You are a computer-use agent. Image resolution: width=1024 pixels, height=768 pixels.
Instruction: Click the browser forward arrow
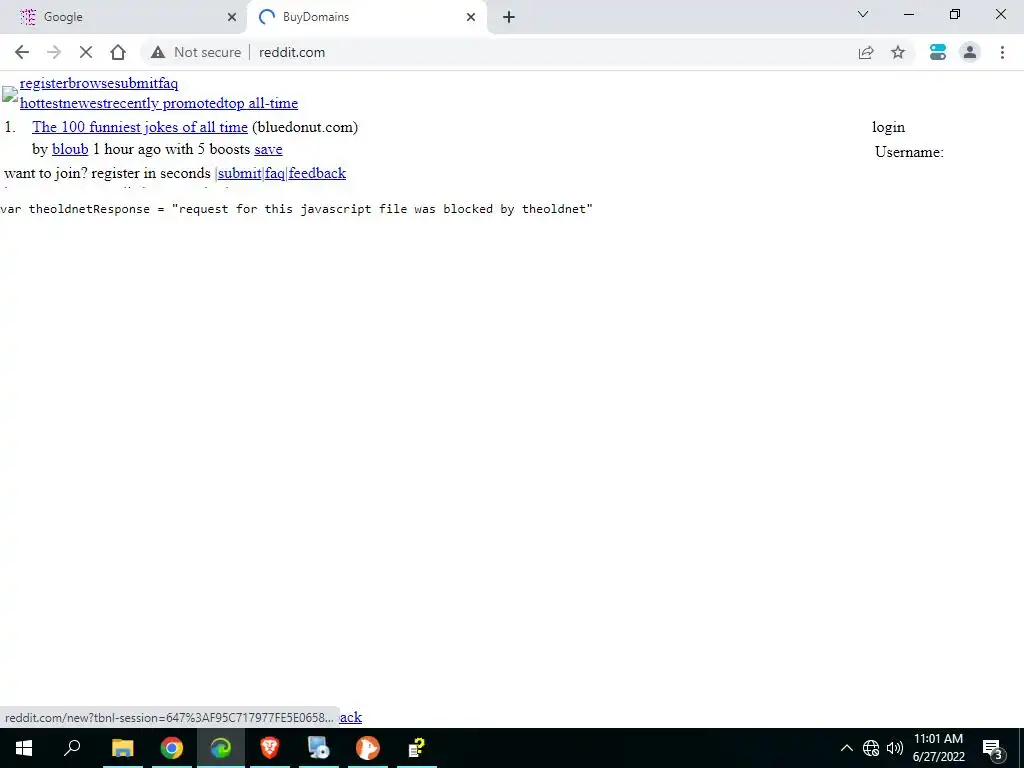(54, 52)
